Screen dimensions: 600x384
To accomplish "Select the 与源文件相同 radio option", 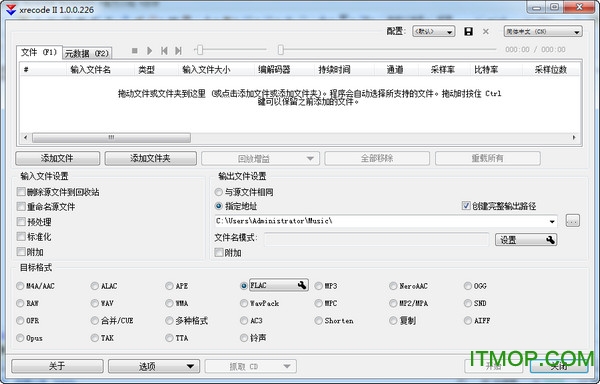I will (218, 192).
